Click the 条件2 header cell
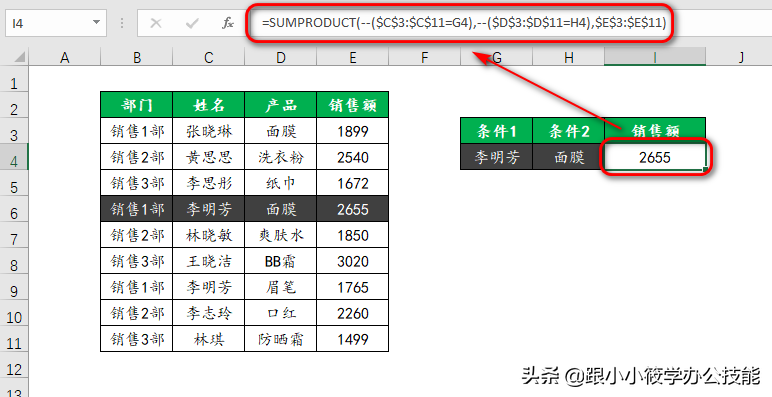 tap(569, 131)
